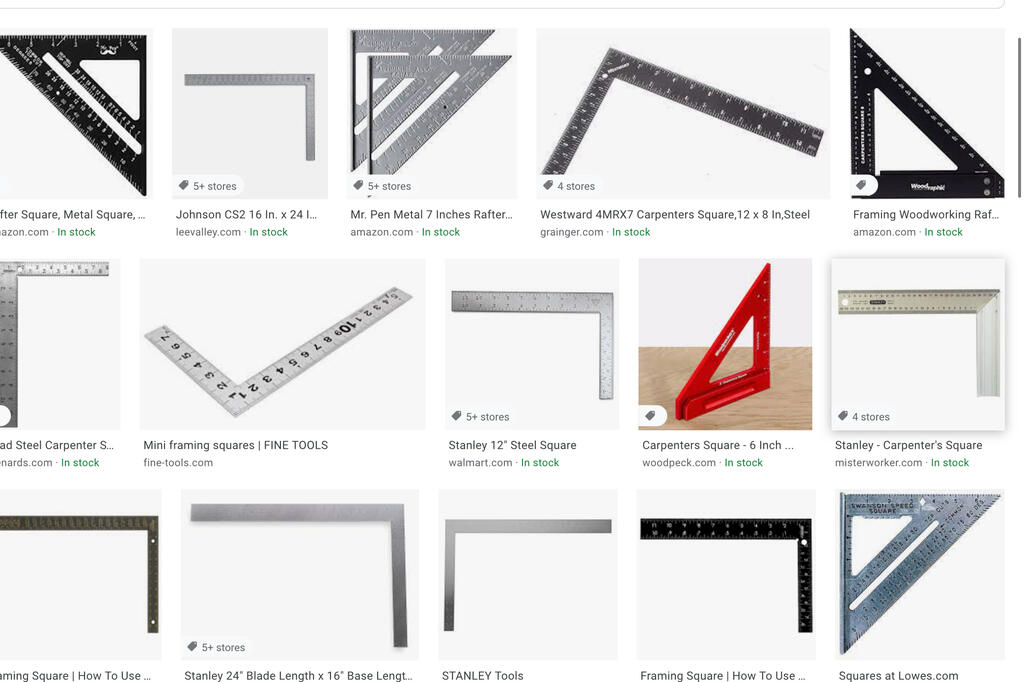The height and width of the screenshot is (682, 1024).
Task: Visit the leevalley.com source link
Action: click(208, 232)
